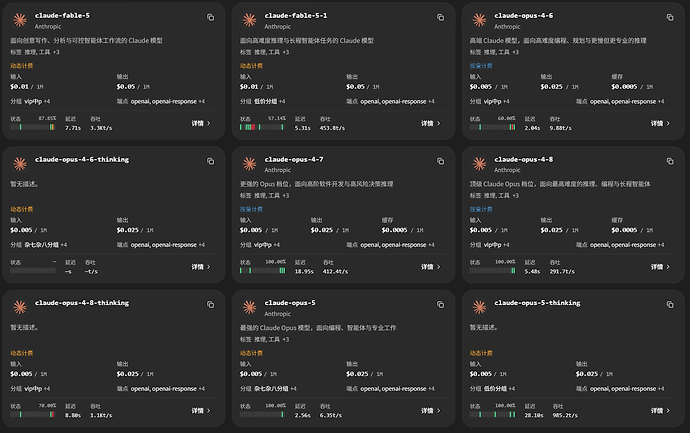Screen dimensions: 690x433
Task: Click 按量计费 label on claude-opus-4-6
Action: (x=481, y=66)
